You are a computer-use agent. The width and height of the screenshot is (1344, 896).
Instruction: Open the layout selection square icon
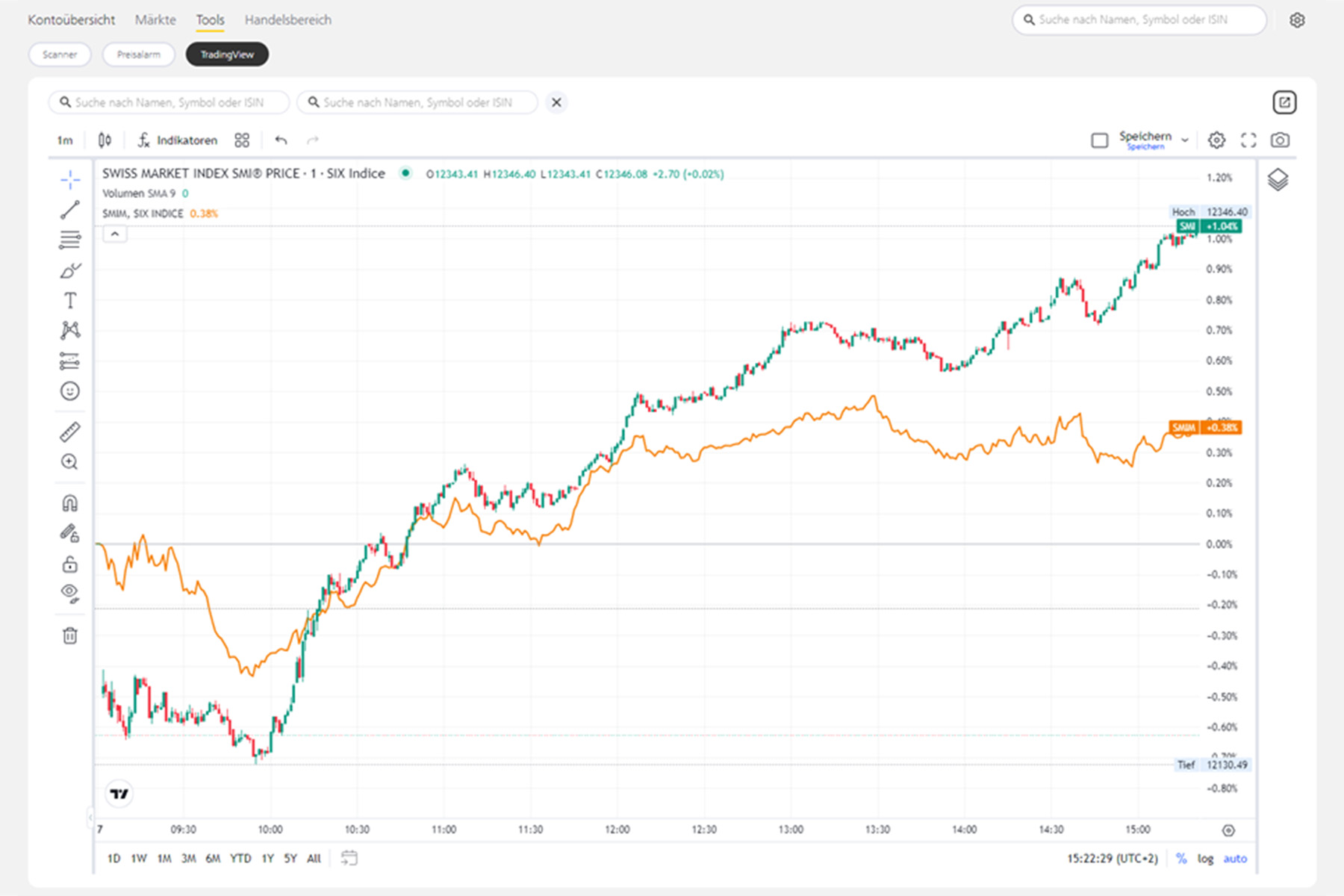click(x=1100, y=140)
